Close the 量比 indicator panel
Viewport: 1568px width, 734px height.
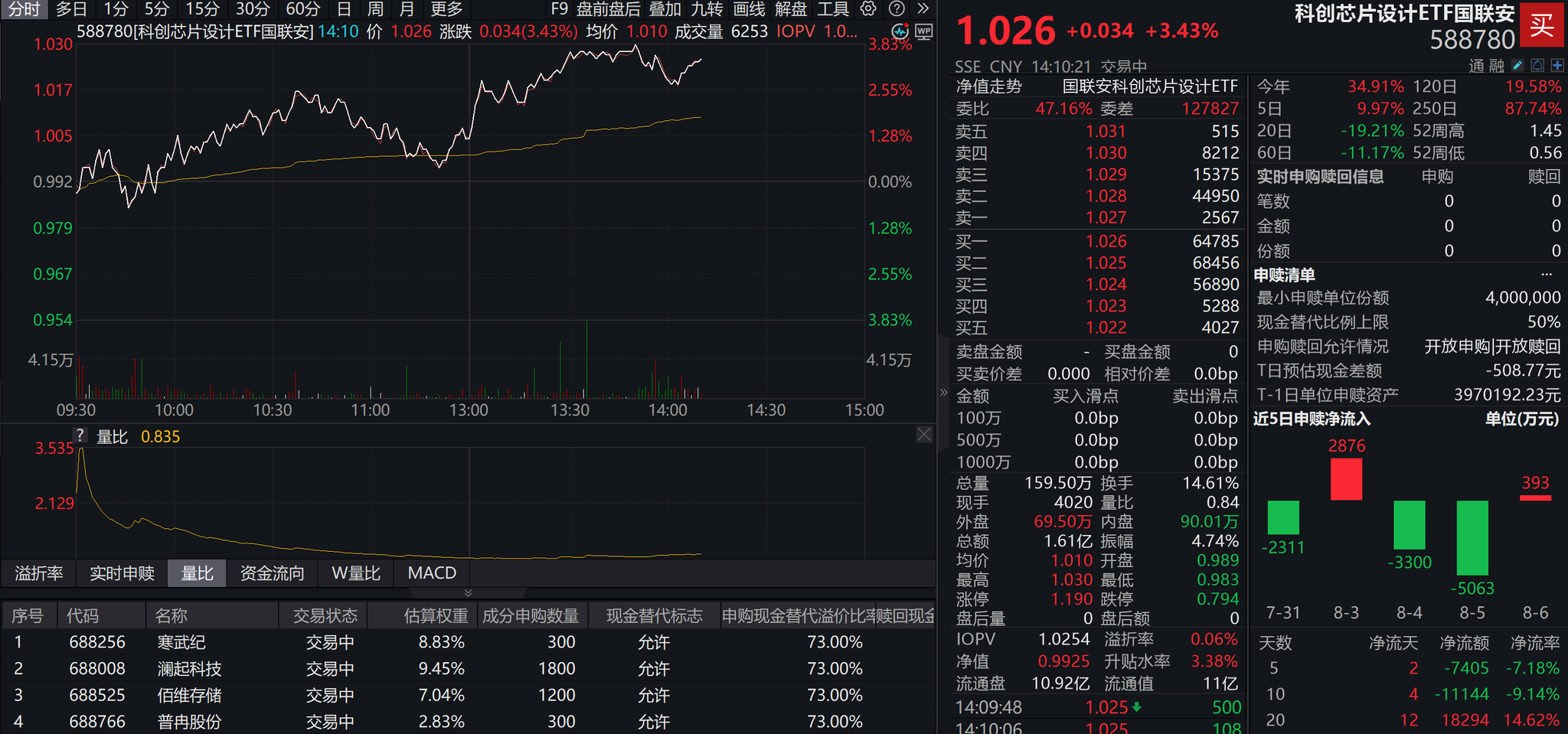(x=924, y=435)
